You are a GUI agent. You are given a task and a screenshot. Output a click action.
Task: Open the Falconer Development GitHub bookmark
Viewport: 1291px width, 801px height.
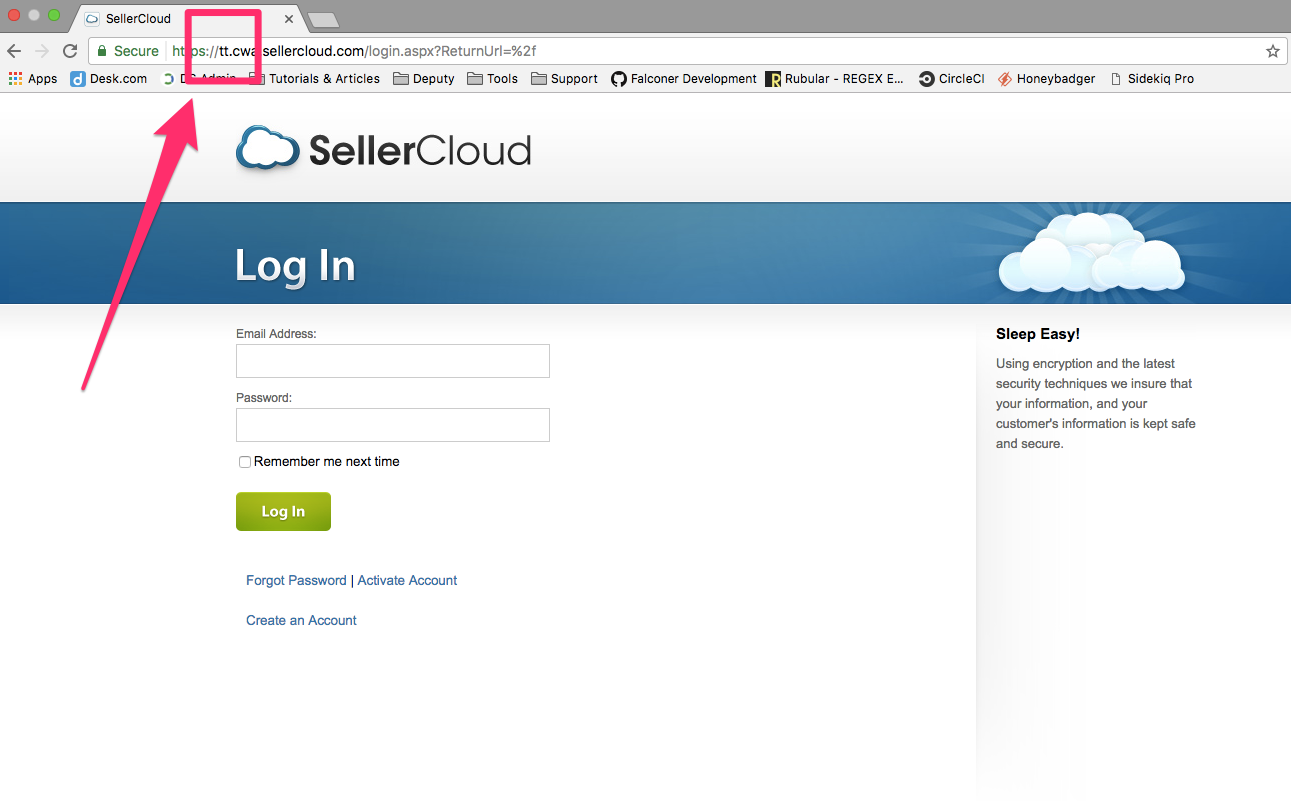click(x=684, y=79)
